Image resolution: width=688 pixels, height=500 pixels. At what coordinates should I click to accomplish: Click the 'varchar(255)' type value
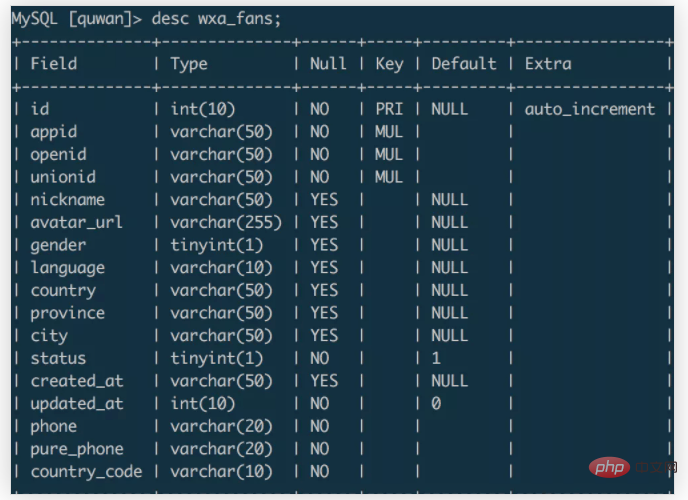[226, 222]
